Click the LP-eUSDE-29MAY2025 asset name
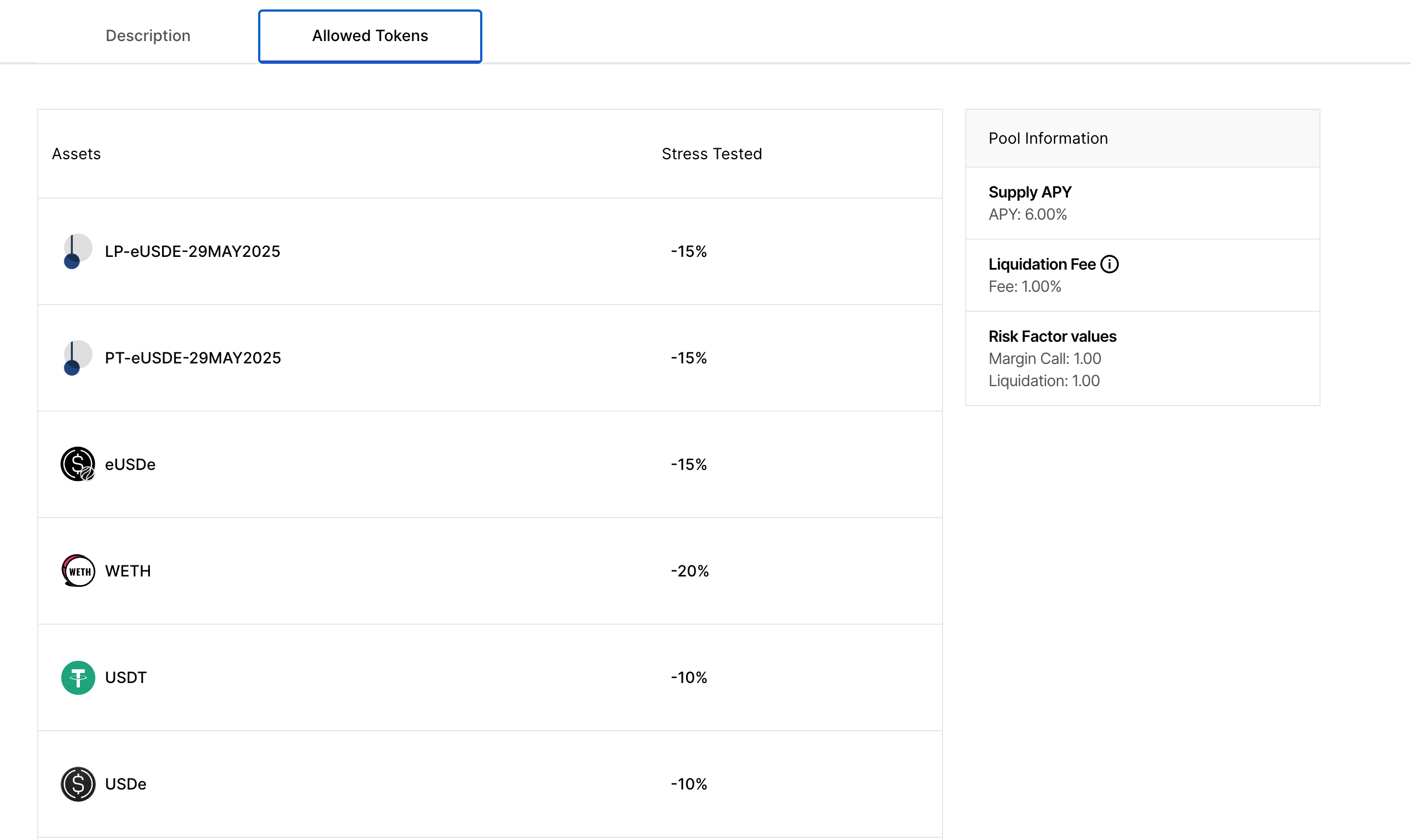The width and height of the screenshot is (1411, 840). pyautogui.click(x=193, y=251)
